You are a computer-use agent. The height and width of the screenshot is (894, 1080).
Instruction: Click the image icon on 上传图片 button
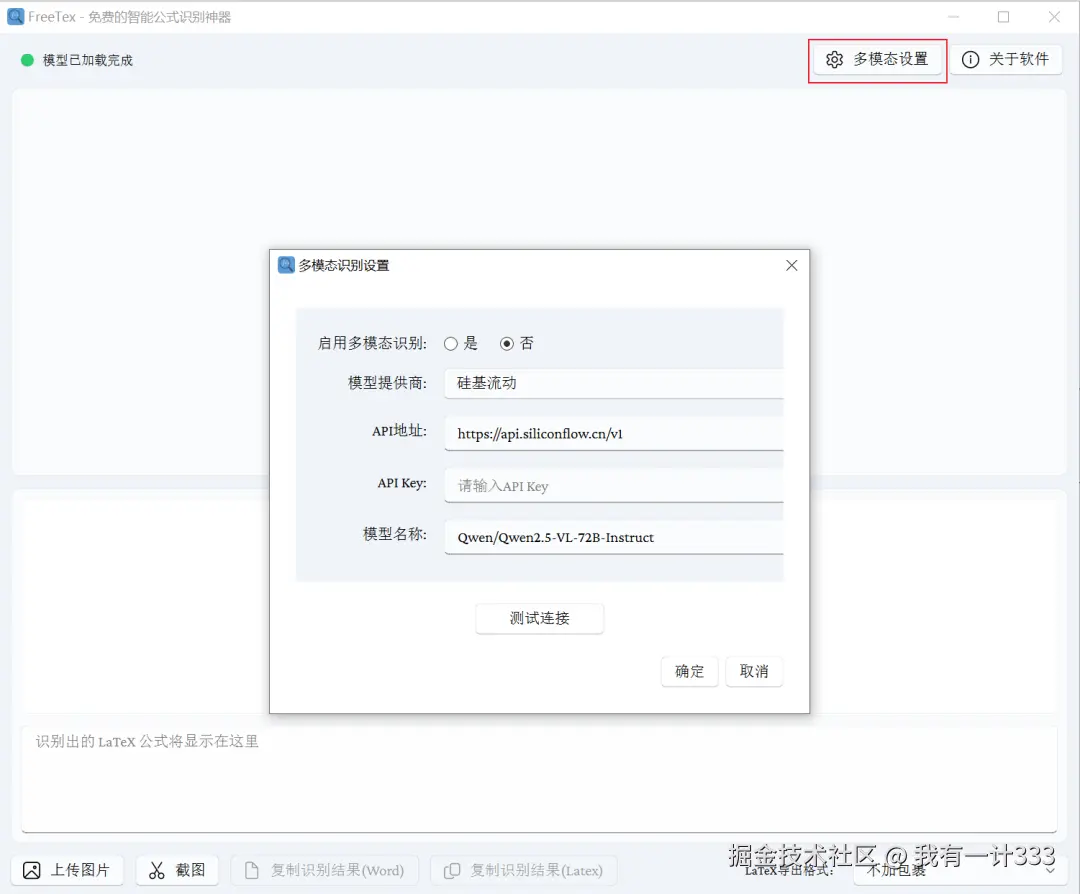click(31, 870)
